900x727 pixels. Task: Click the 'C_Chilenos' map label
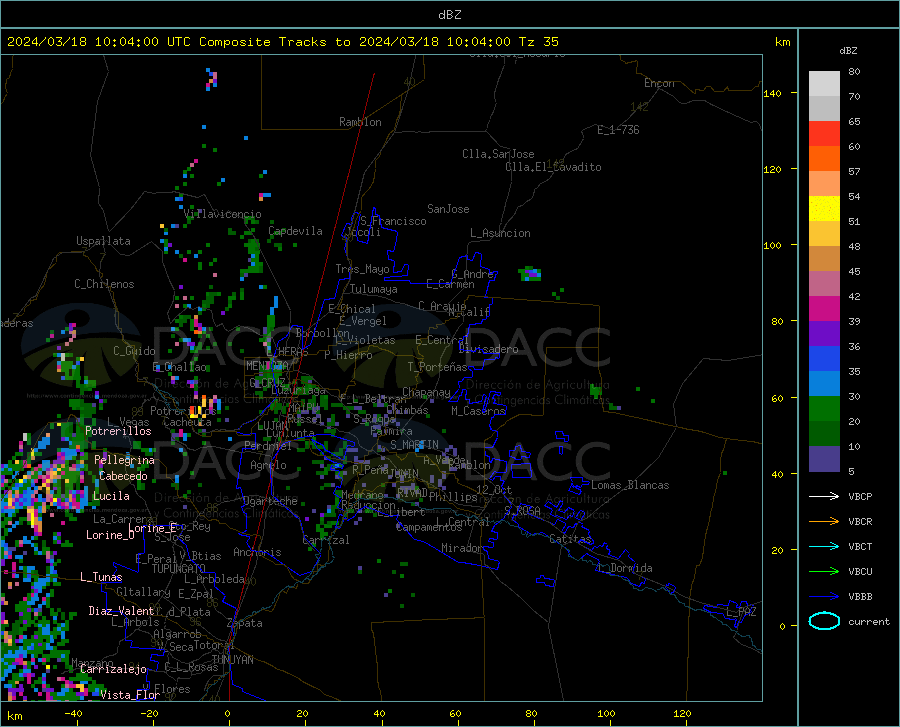tap(104, 283)
